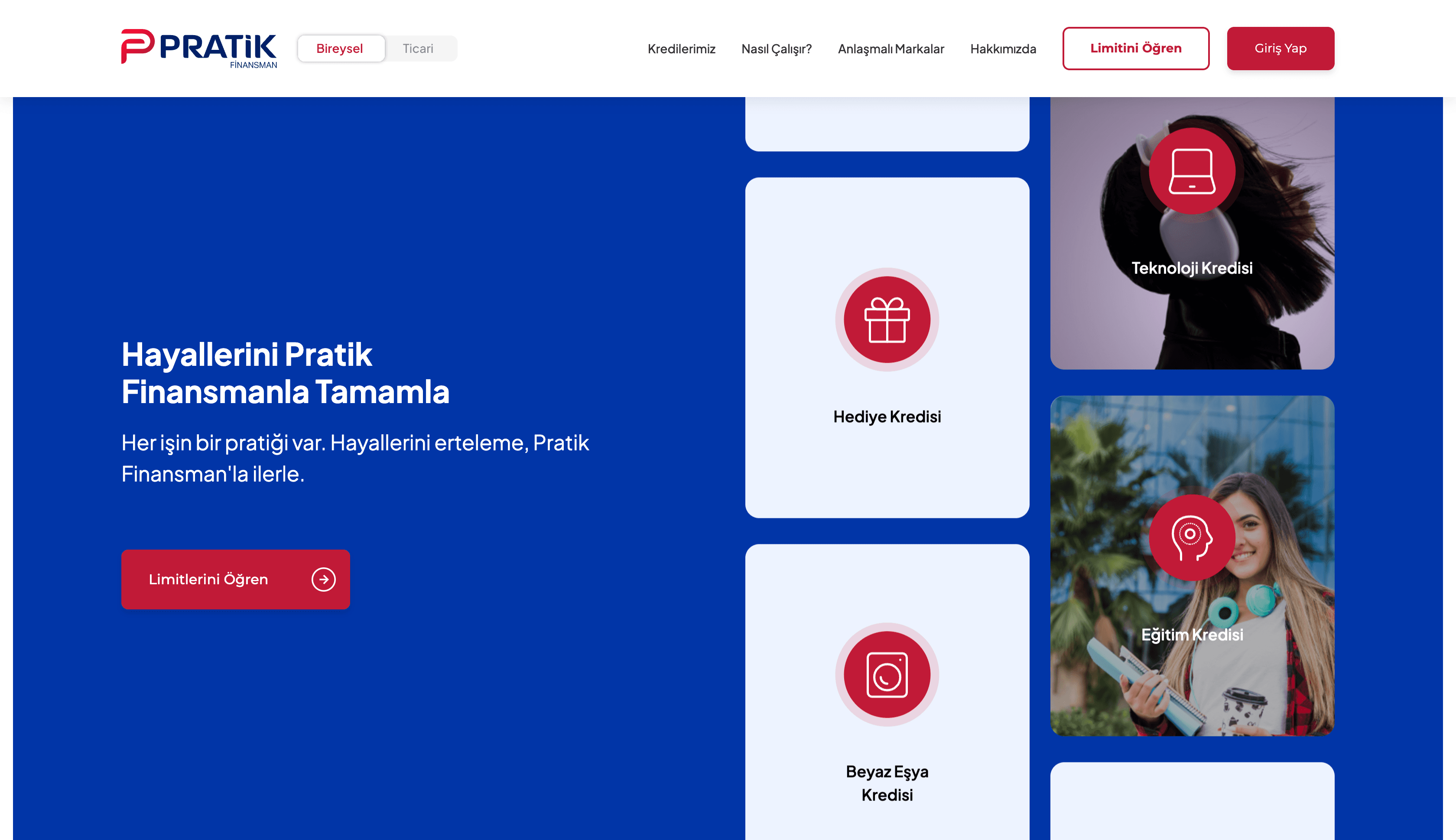
Task: Select the gift box icon
Action: tap(887, 319)
